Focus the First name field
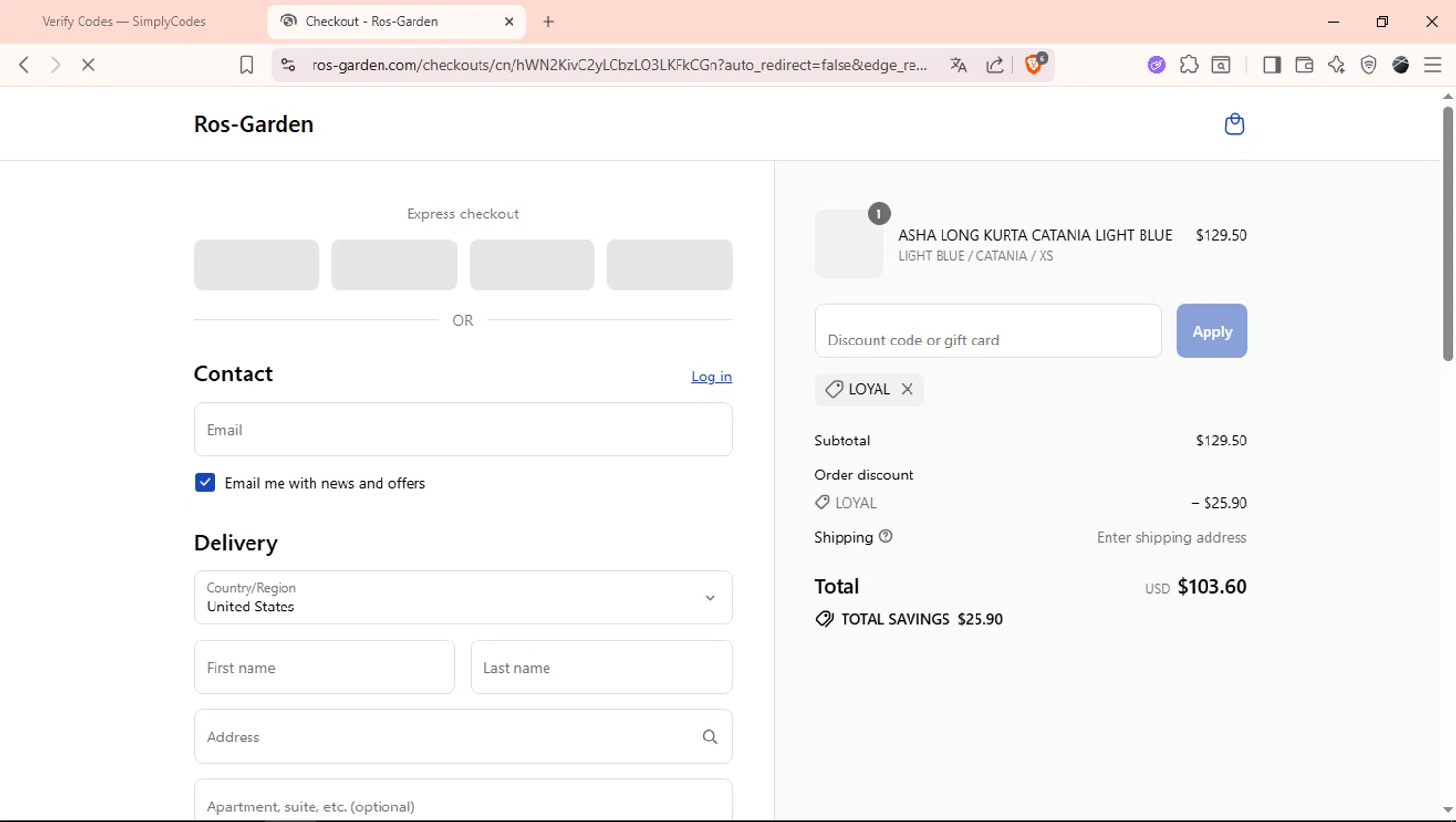Screen dimensions: 1456x822 (324, 667)
